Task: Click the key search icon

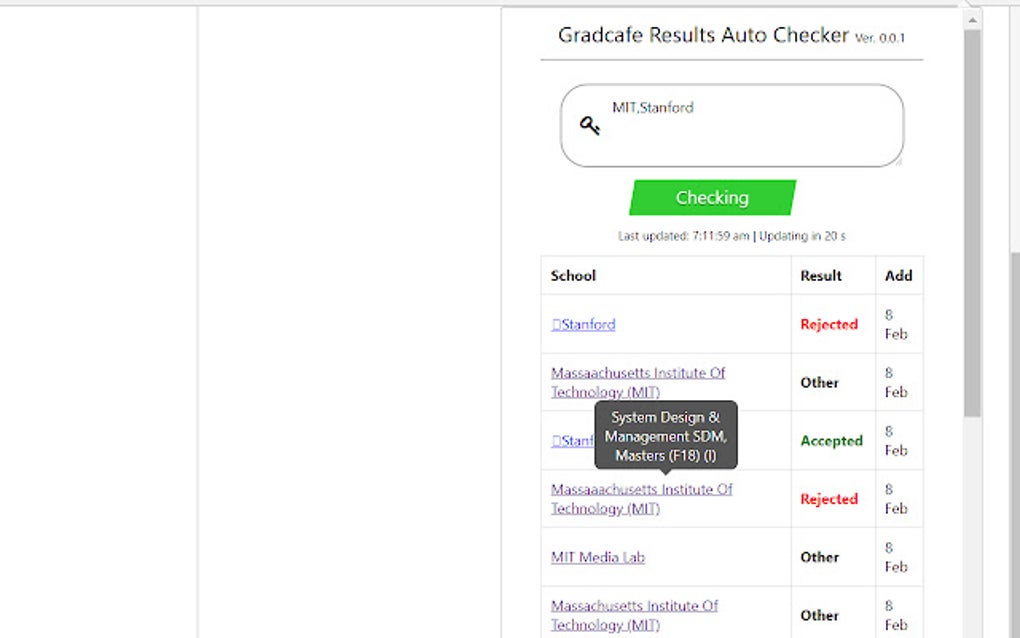Action: click(590, 125)
